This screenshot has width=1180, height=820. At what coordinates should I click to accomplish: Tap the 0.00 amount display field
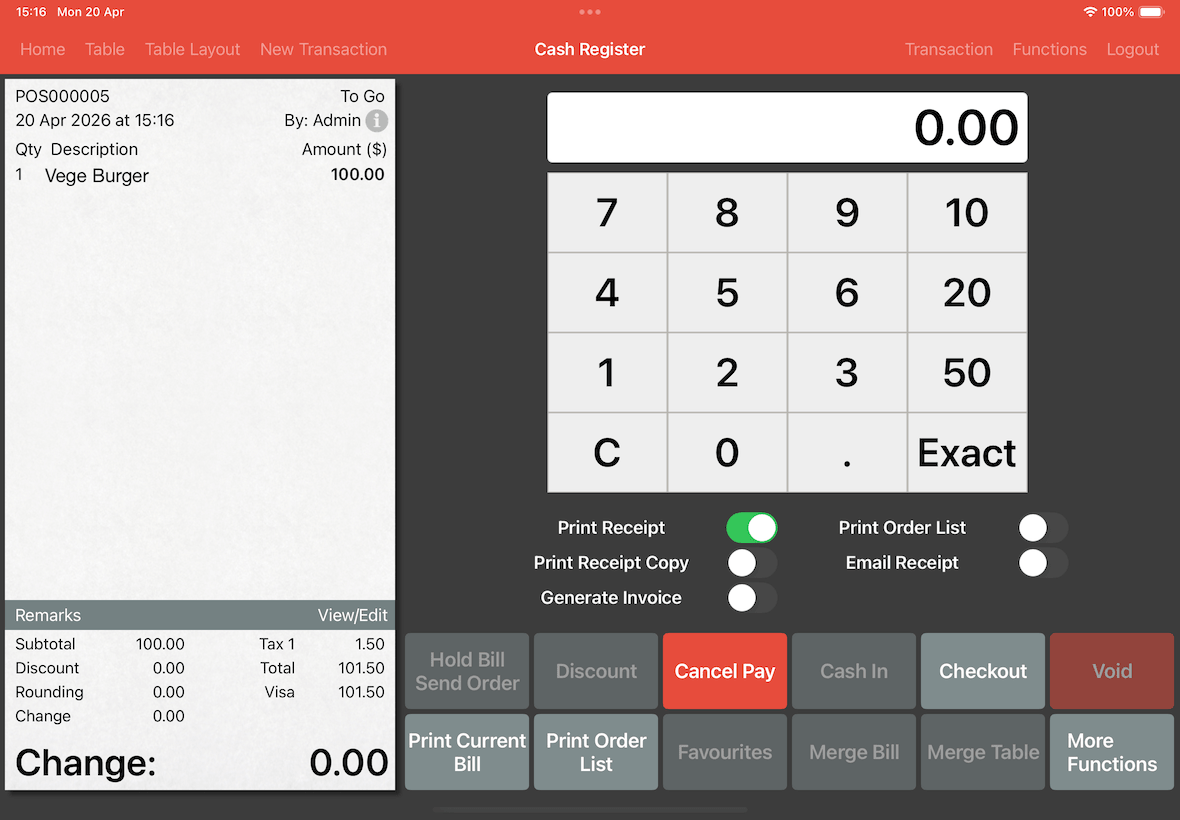click(x=787, y=127)
